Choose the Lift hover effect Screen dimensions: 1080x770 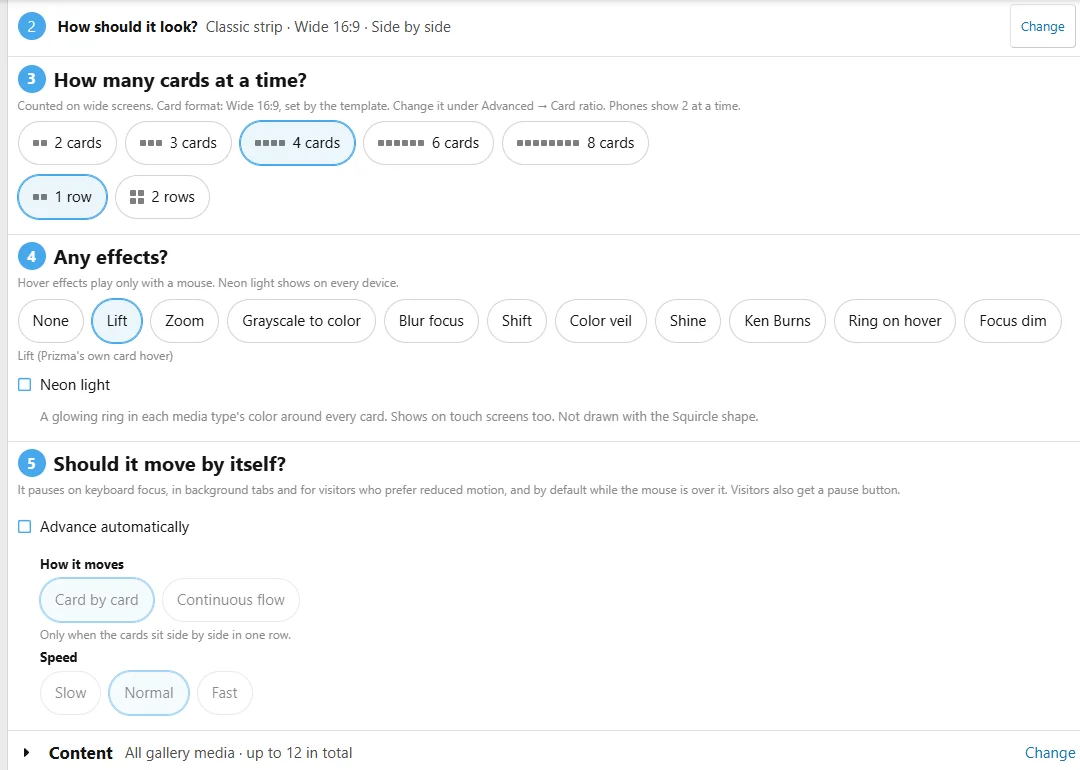coord(117,321)
